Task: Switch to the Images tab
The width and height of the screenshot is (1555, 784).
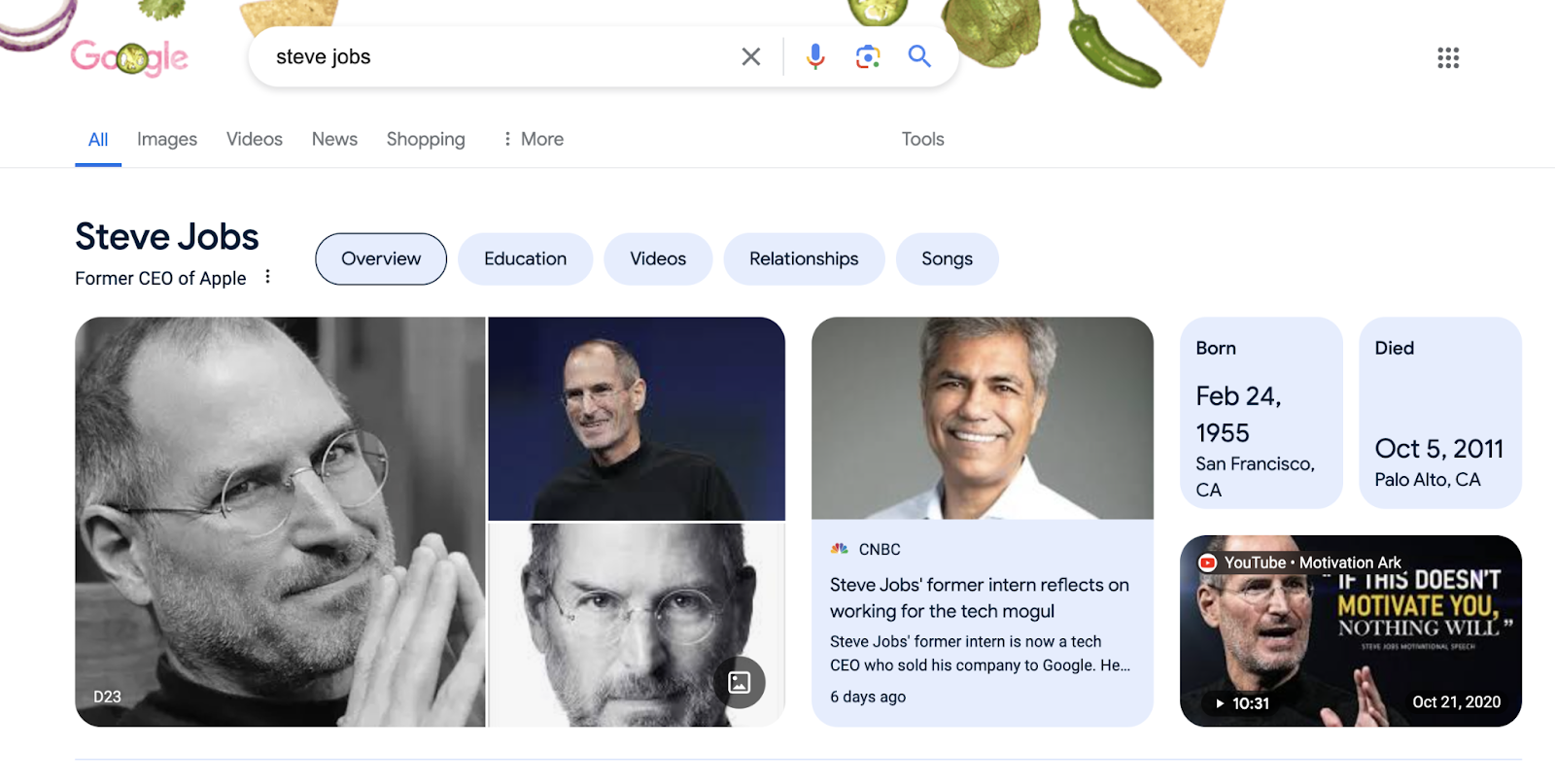Action: pyautogui.click(x=166, y=139)
